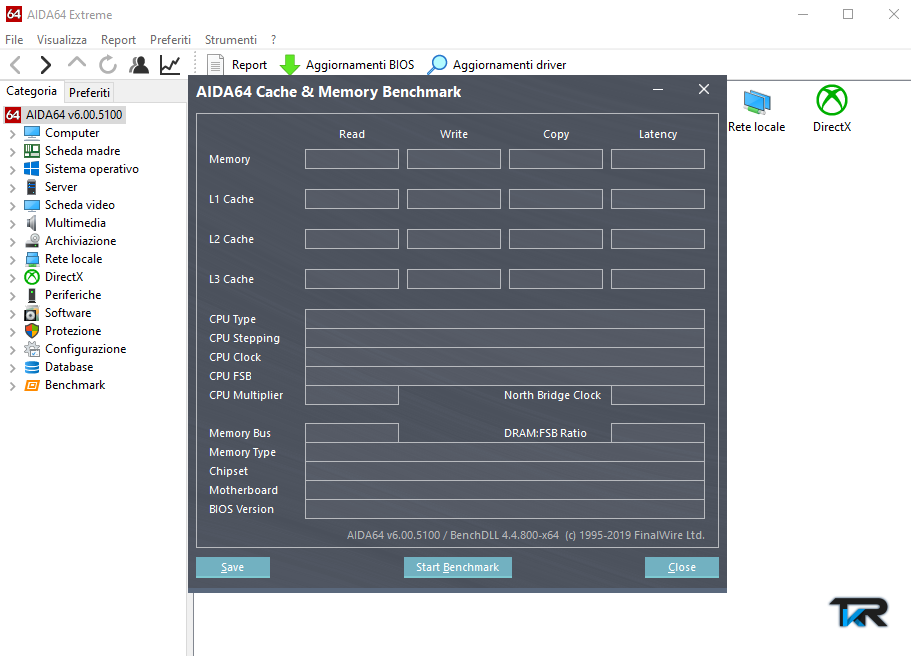Select the Protezione tree item label
This screenshot has height=656, width=911.
click(x=73, y=331)
